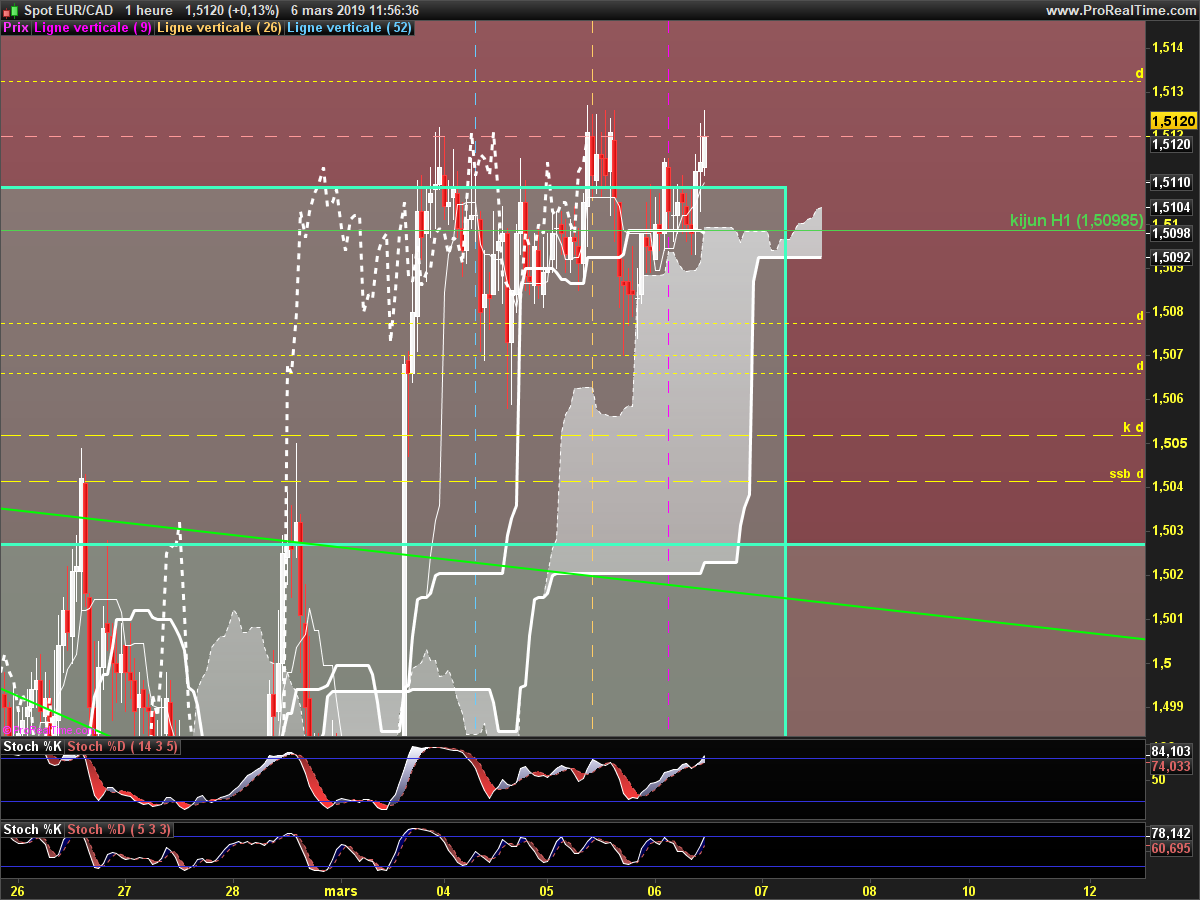Click the 'mars' date on time axis
This screenshot has height=900, width=1200.
341,890
